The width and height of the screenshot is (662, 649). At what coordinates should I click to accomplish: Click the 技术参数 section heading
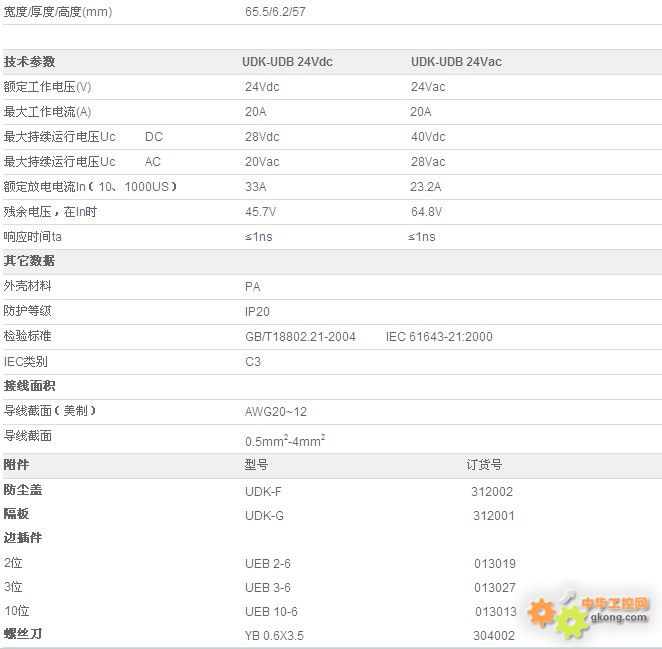[30, 62]
